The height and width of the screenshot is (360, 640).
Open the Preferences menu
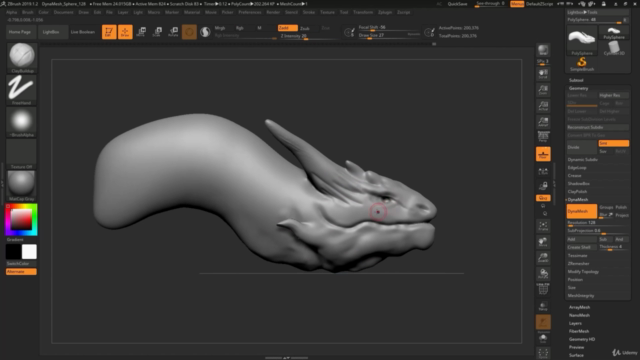[250, 12]
